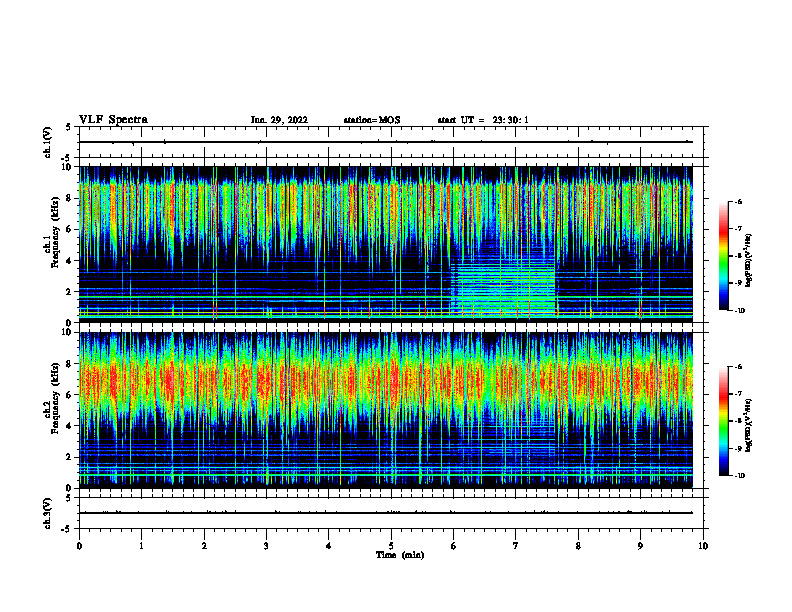Click the "5" tick on the time axis

[x=391, y=546]
